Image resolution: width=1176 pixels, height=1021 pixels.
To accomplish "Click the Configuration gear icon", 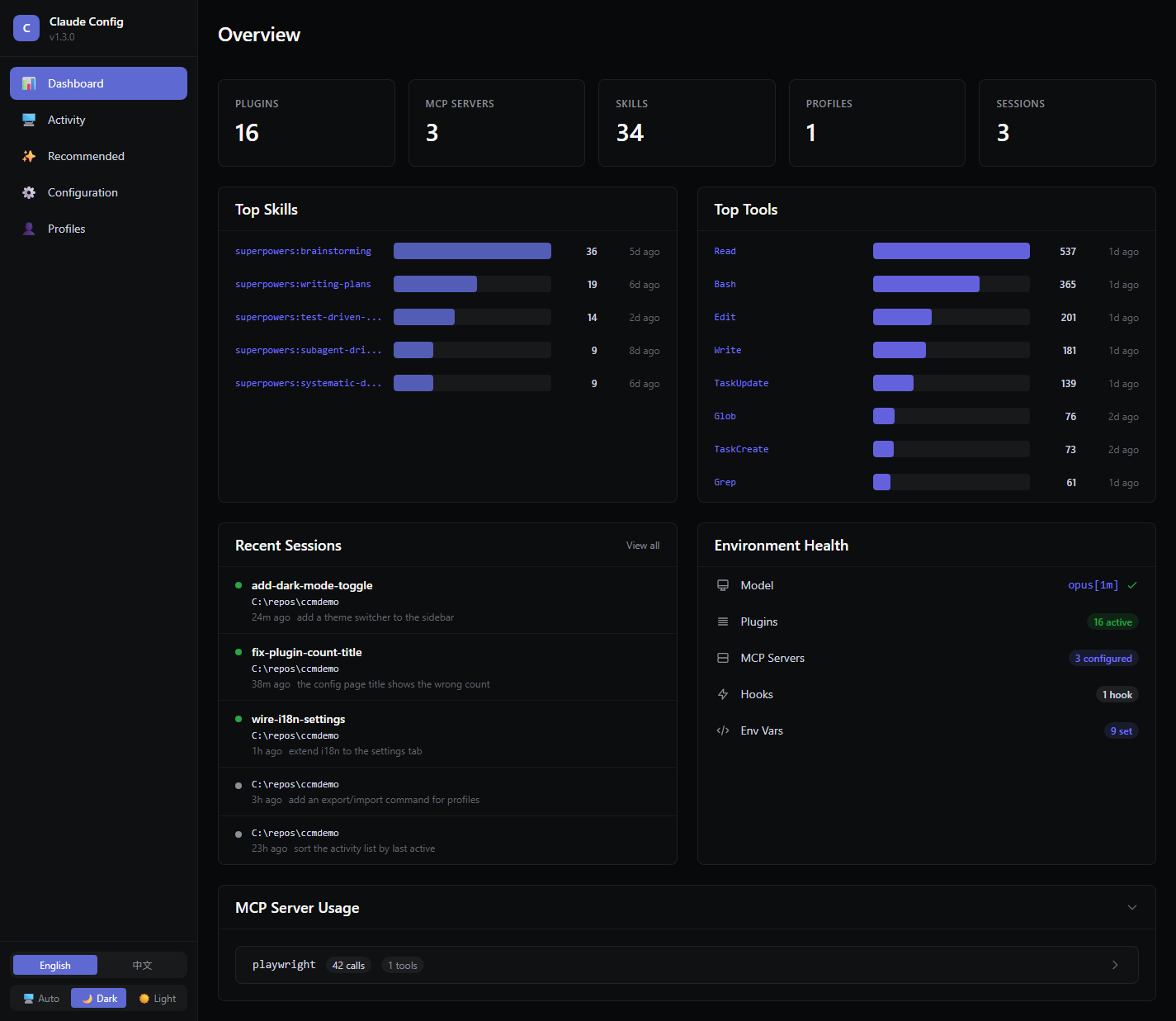I will (x=29, y=192).
